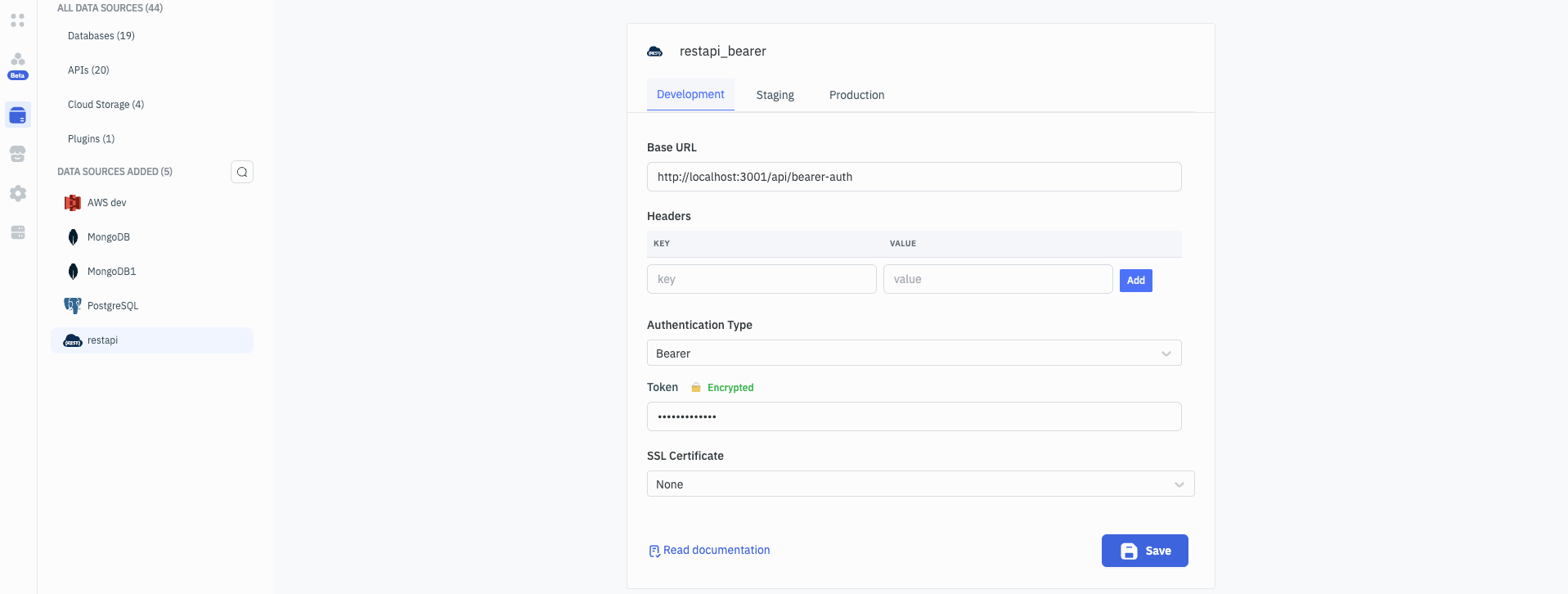The image size is (1568, 594).
Task: Open workspace settings gear icon
Action: point(18,193)
